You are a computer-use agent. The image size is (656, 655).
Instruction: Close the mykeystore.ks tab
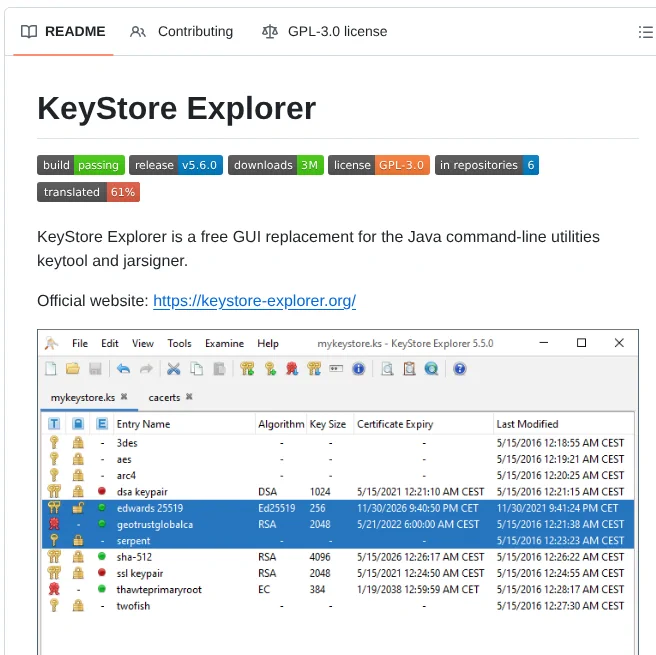[124, 397]
